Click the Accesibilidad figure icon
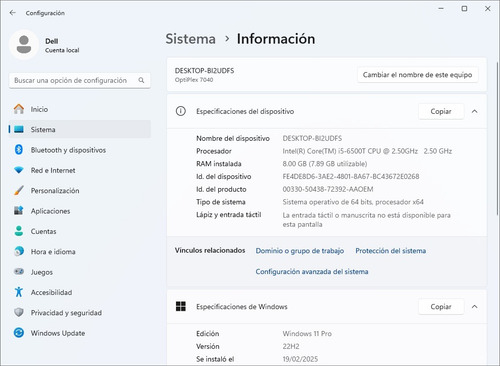The image size is (500, 366). click(x=19, y=292)
